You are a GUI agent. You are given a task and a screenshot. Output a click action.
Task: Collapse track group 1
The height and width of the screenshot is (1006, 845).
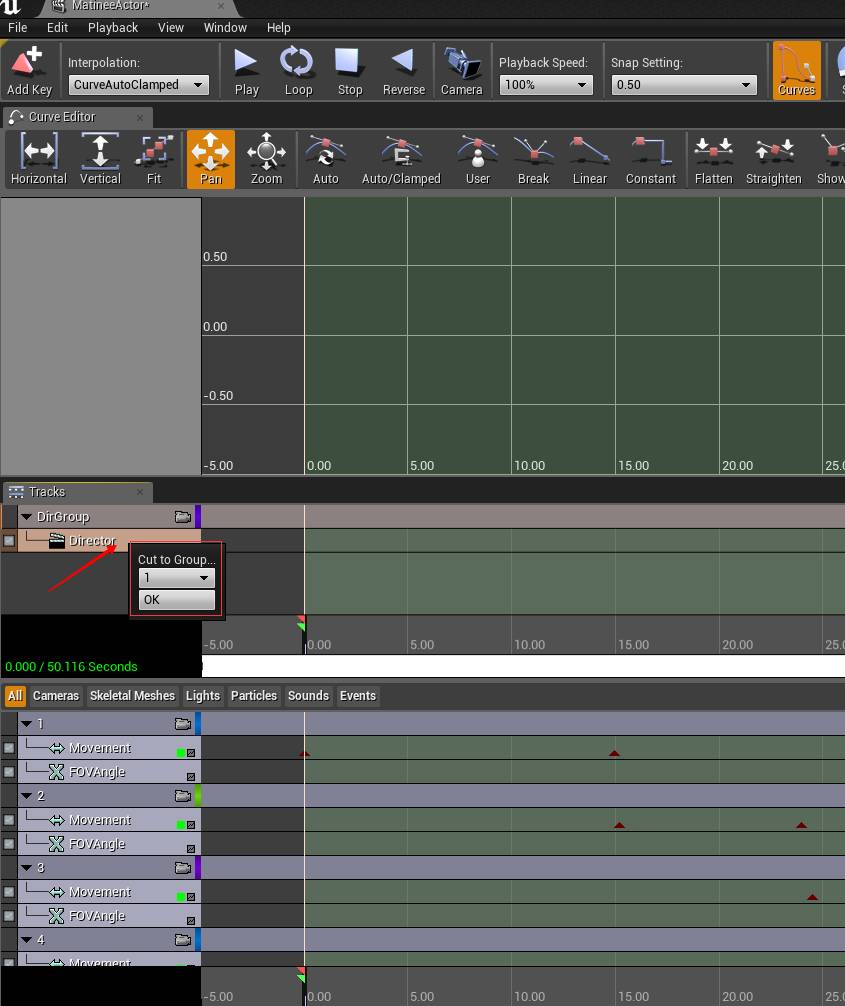[x=26, y=724]
